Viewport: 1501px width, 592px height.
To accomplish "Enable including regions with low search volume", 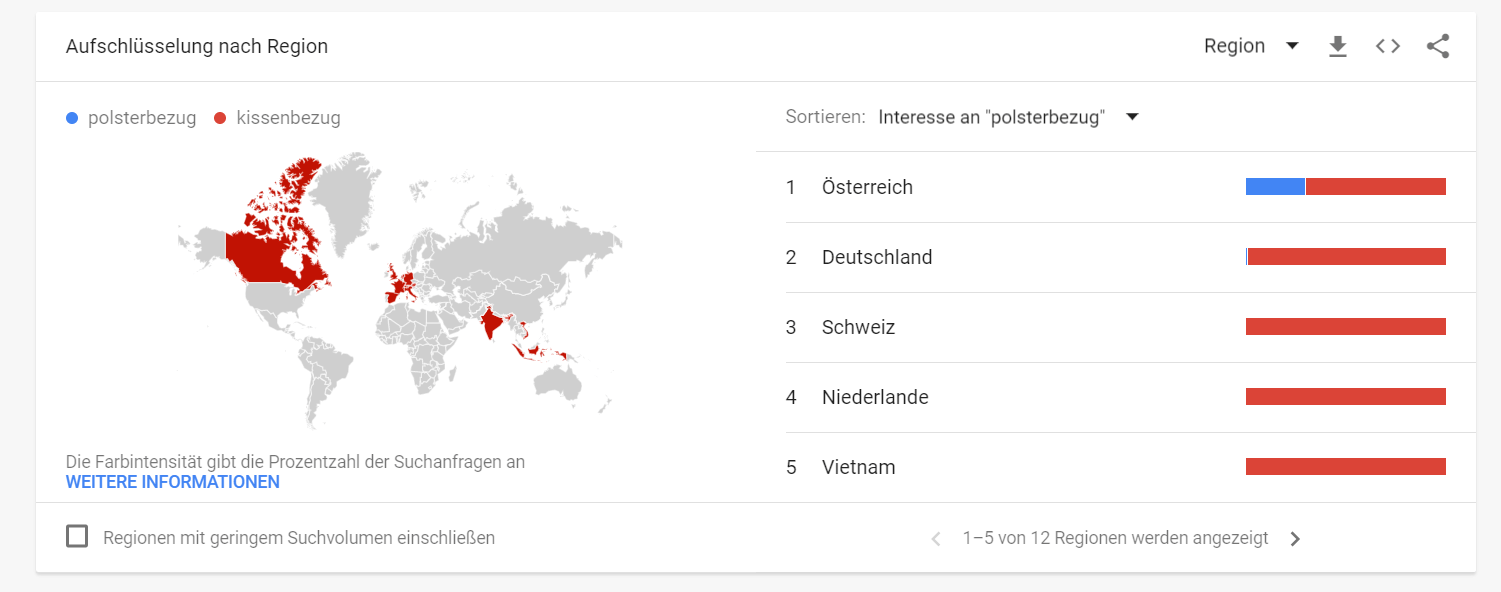I will coord(77,537).
